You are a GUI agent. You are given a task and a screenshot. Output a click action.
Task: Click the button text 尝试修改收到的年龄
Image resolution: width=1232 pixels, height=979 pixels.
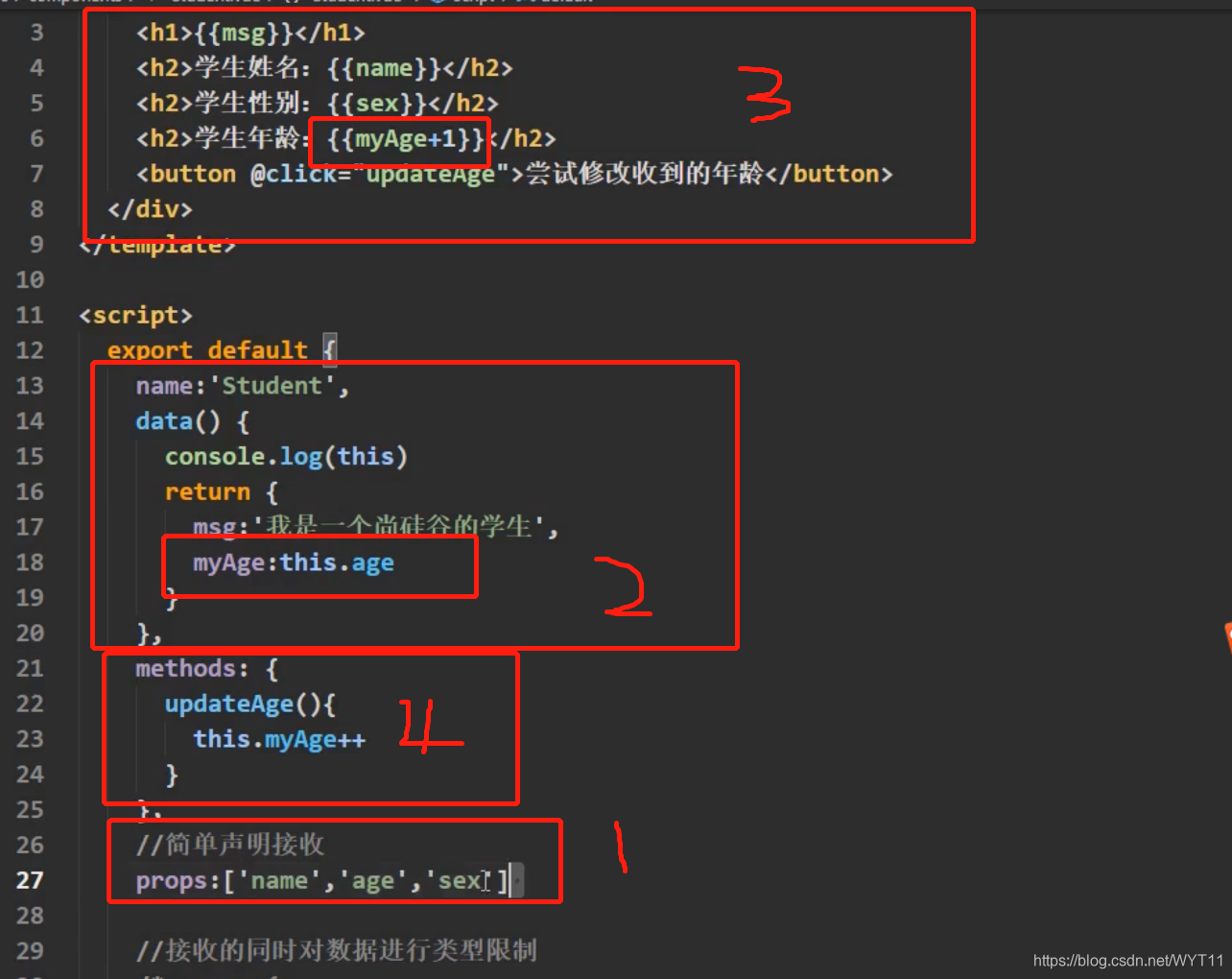[644, 174]
